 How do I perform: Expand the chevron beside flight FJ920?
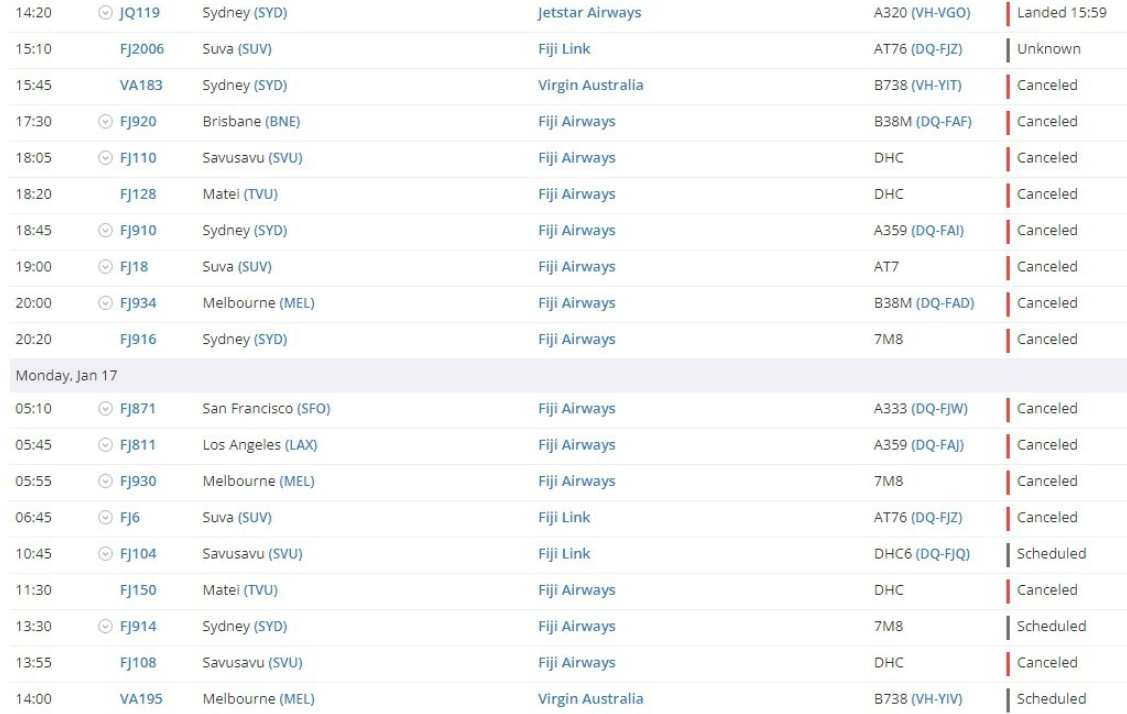pyautogui.click(x=106, y=122)
